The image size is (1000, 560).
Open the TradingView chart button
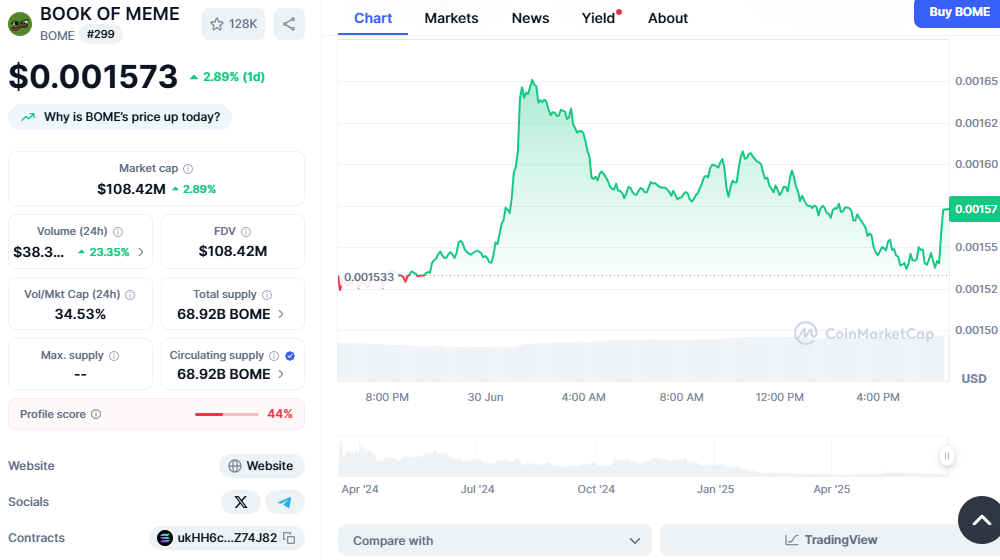click(x=830, y=540)
